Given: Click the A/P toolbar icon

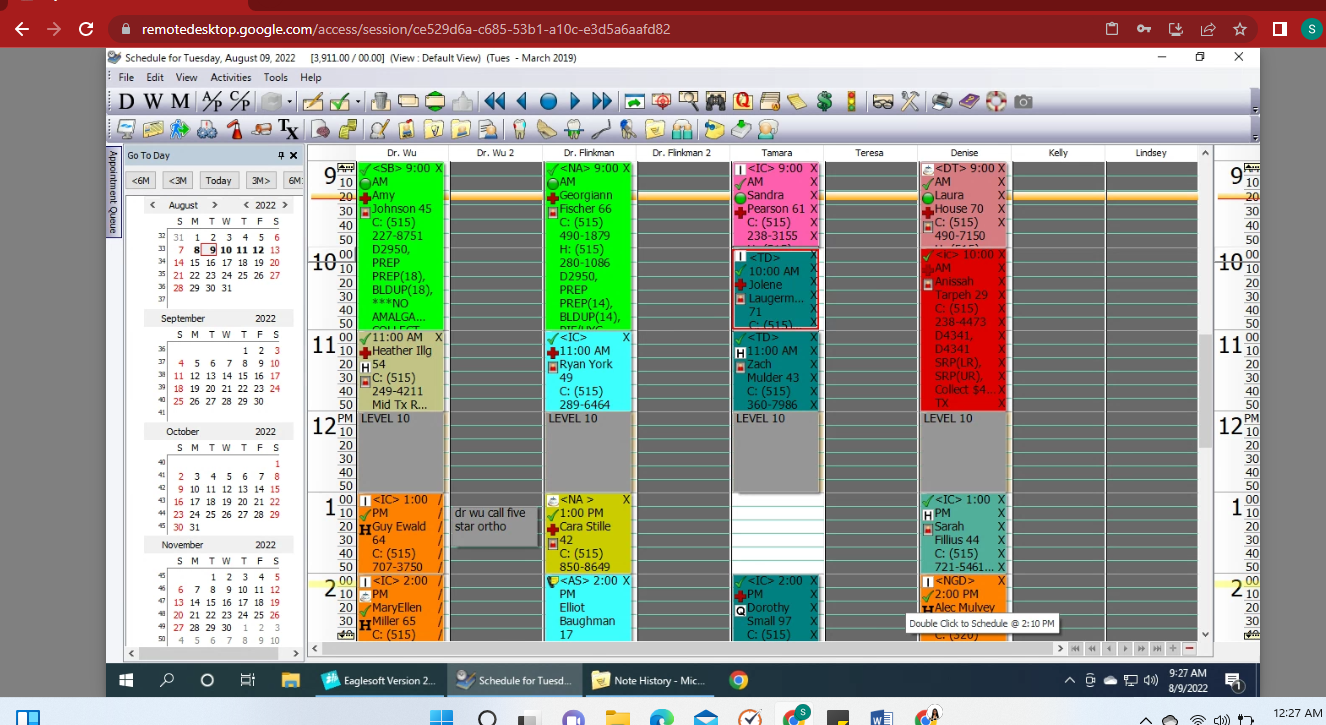Looking at the screenshot, I should 213,101.
